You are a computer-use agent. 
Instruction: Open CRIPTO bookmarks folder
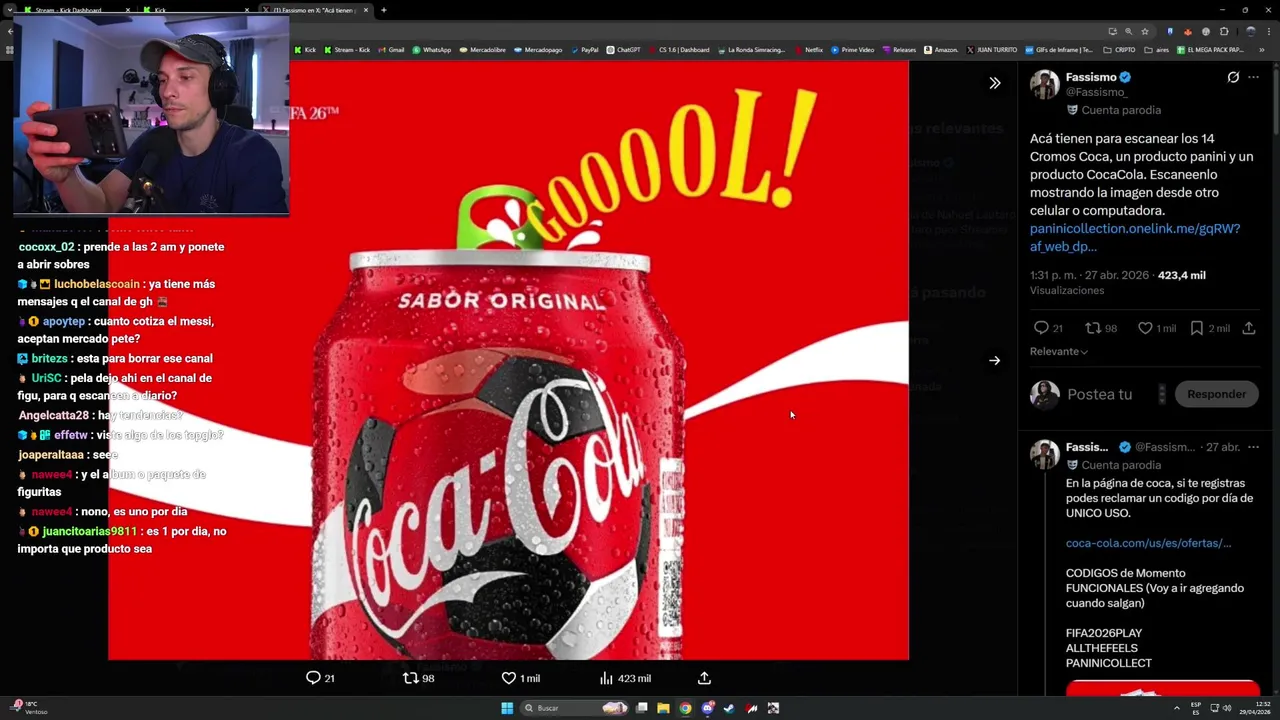tap(1120, 49)
